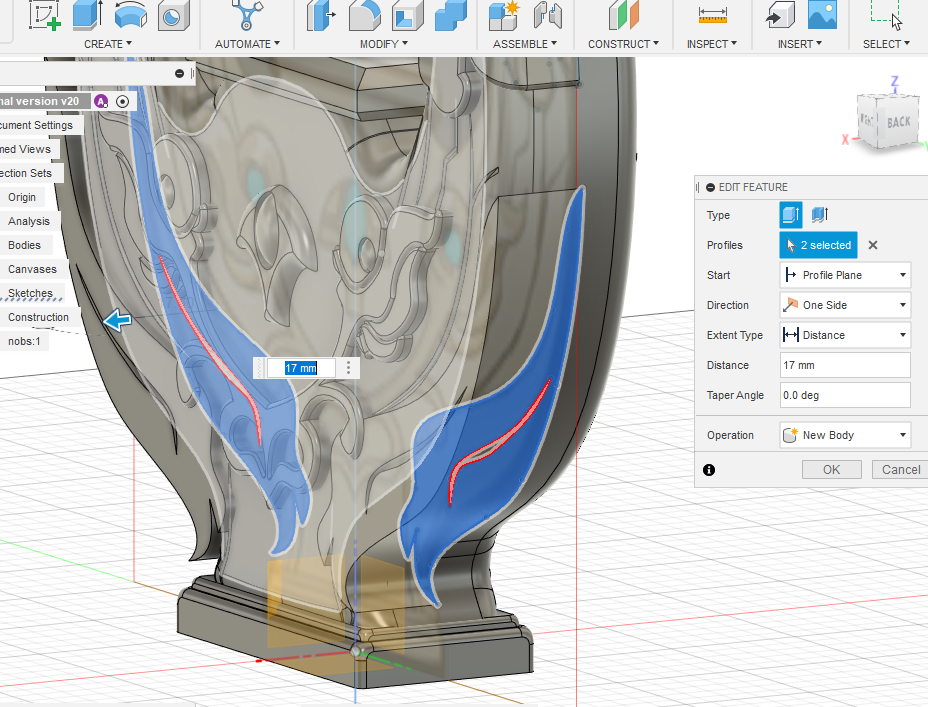This screenshot has height=707, width=928.
Task: Select the Revolve tool icon
Action: click(x=130, y=14)
